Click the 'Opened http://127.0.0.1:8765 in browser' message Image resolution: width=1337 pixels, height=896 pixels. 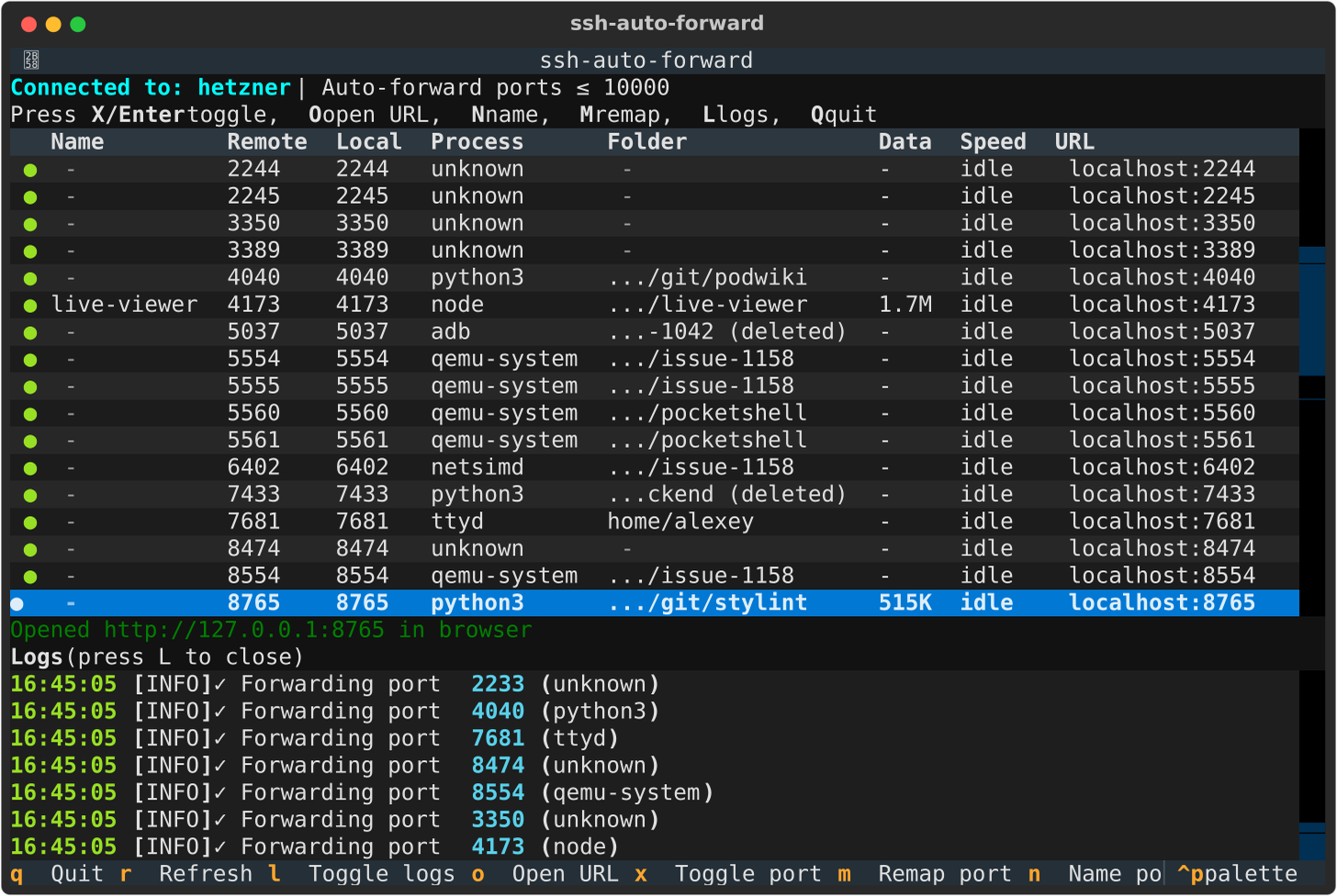(271, 631)
